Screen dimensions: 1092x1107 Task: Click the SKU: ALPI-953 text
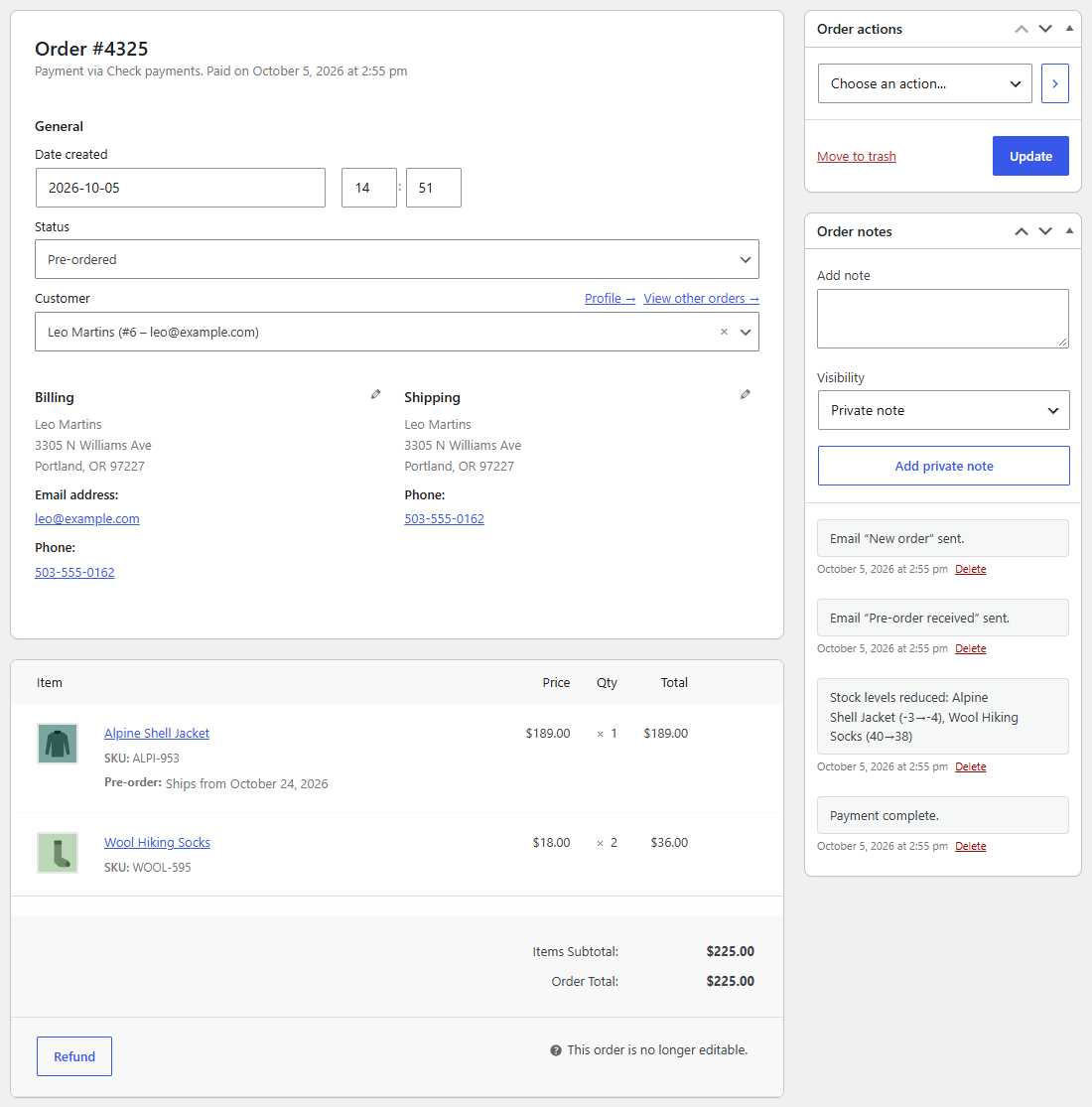[x=142, y=759]
